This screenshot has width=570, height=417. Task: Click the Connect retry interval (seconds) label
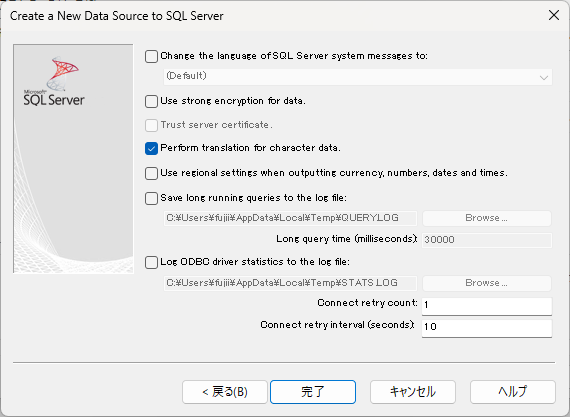pos(337,325)
